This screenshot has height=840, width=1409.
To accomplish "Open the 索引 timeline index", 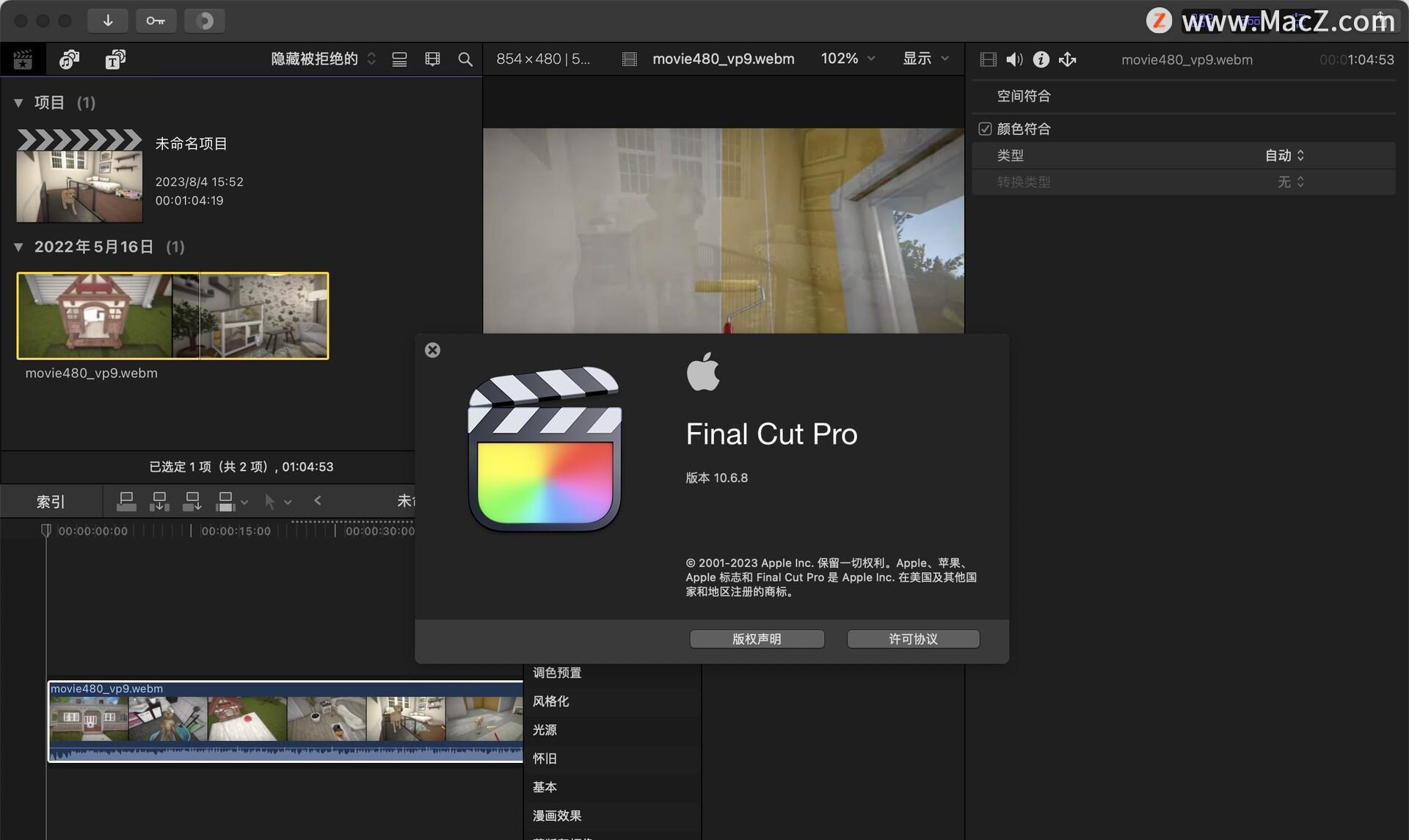I will pos(51,502).
